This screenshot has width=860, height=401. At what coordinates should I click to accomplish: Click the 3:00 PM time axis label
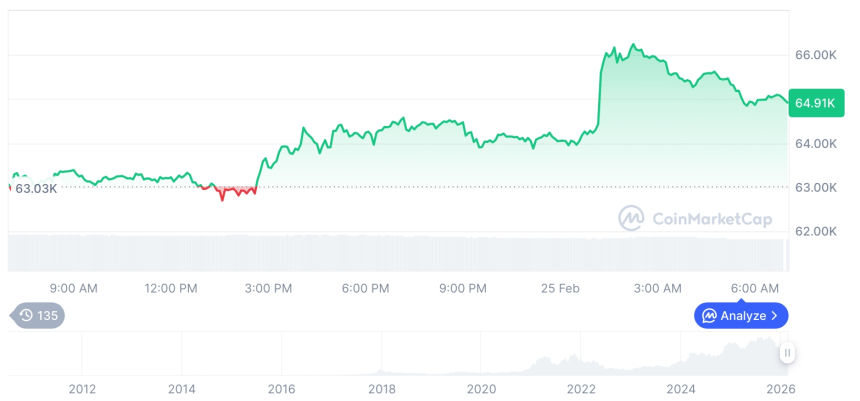[x=268, y=288]
